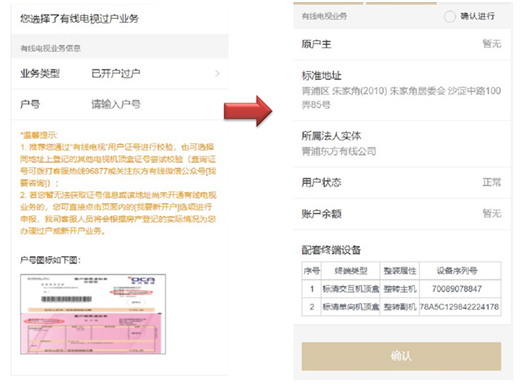Image resolution: width=524 pixels, height=384 pixels.
Task: Click the 业务类型 label
Action: 40,74
